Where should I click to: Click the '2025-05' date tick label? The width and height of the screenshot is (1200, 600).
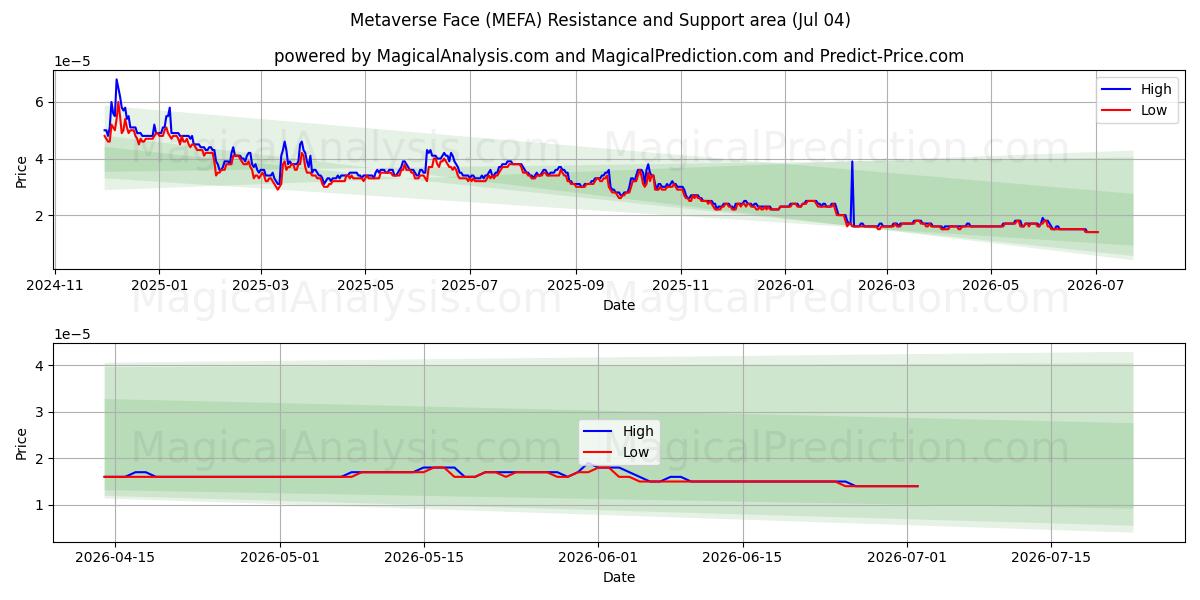[x=365, y=286]
